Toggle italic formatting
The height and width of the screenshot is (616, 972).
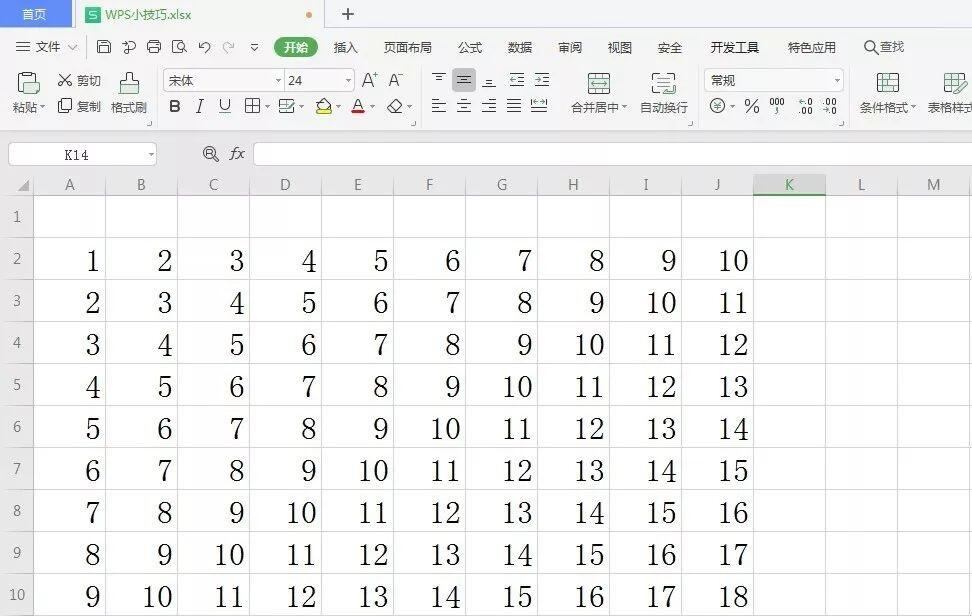[x=200, y=107]
